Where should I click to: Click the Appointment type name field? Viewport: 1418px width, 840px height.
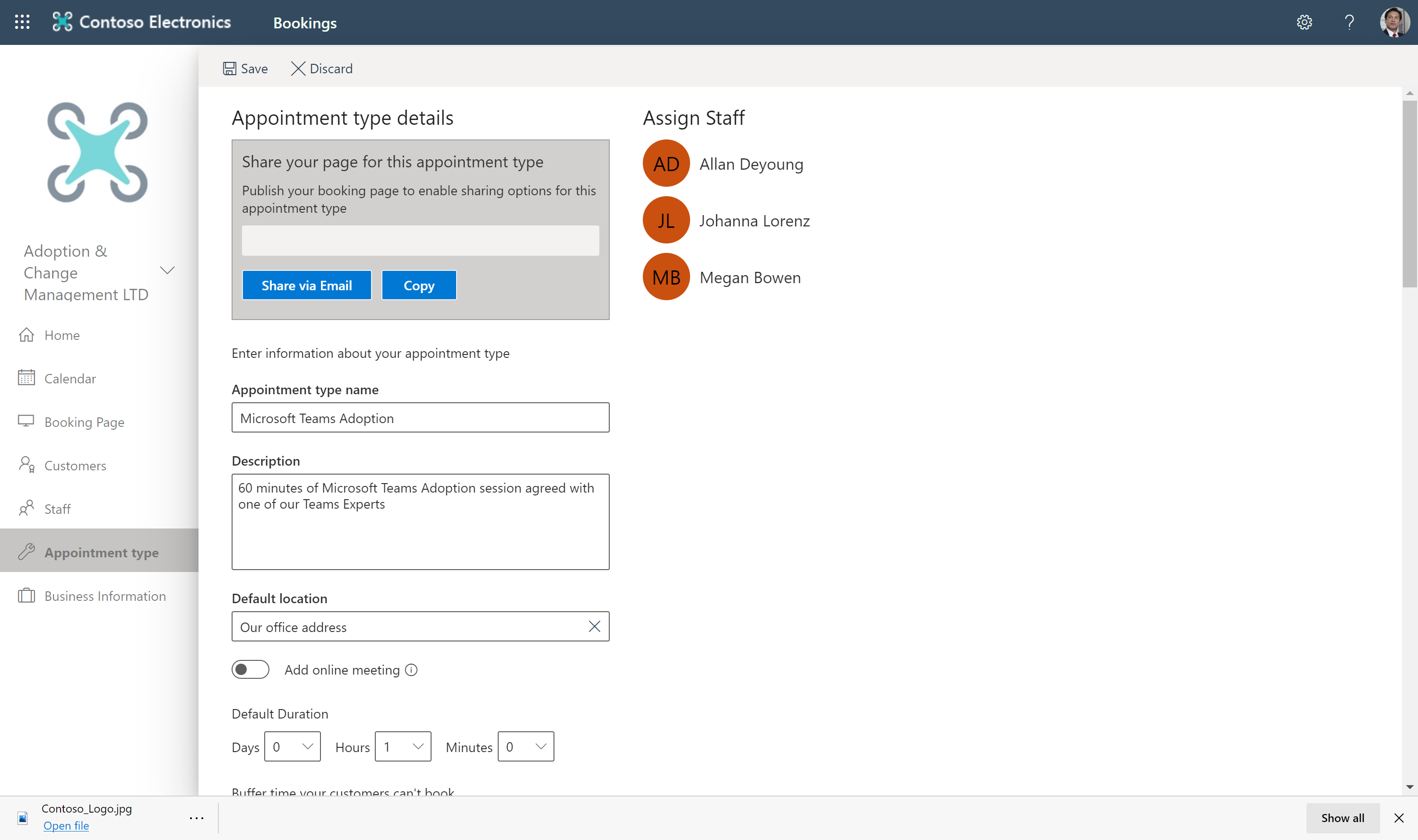(x=420, y=418)
